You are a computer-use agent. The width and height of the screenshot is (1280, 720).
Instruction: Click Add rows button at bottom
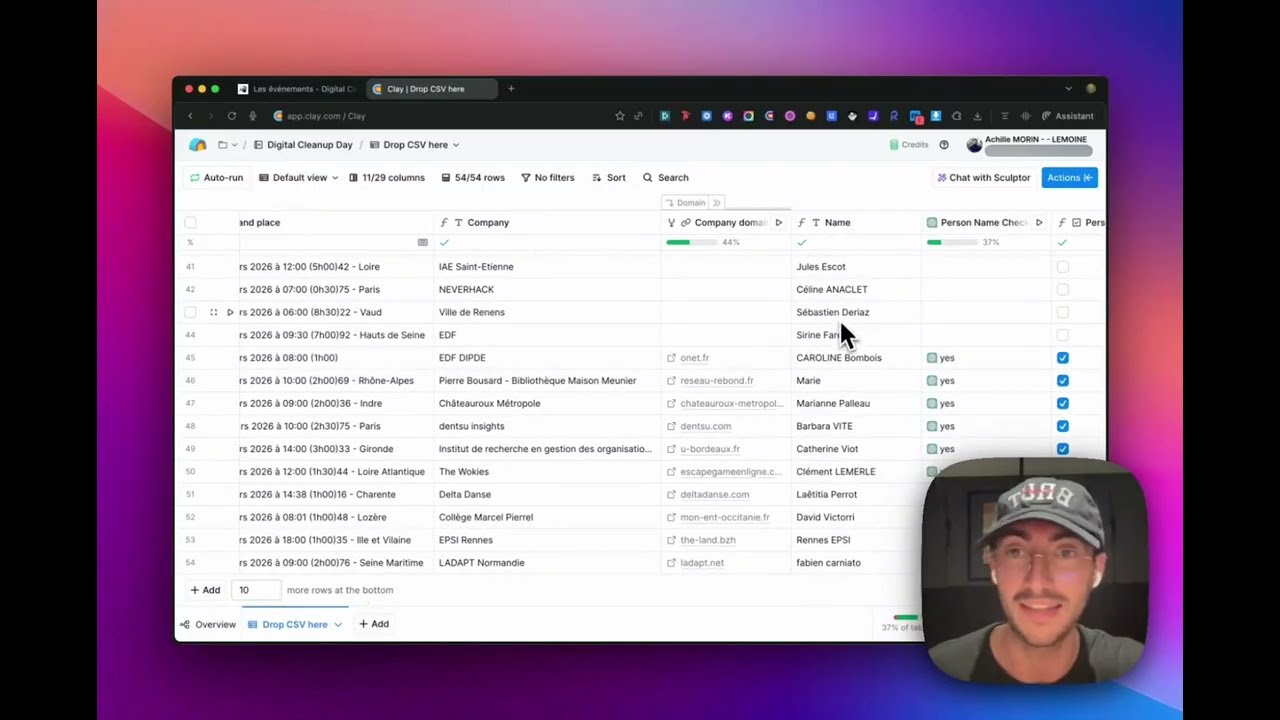[206, 590]
